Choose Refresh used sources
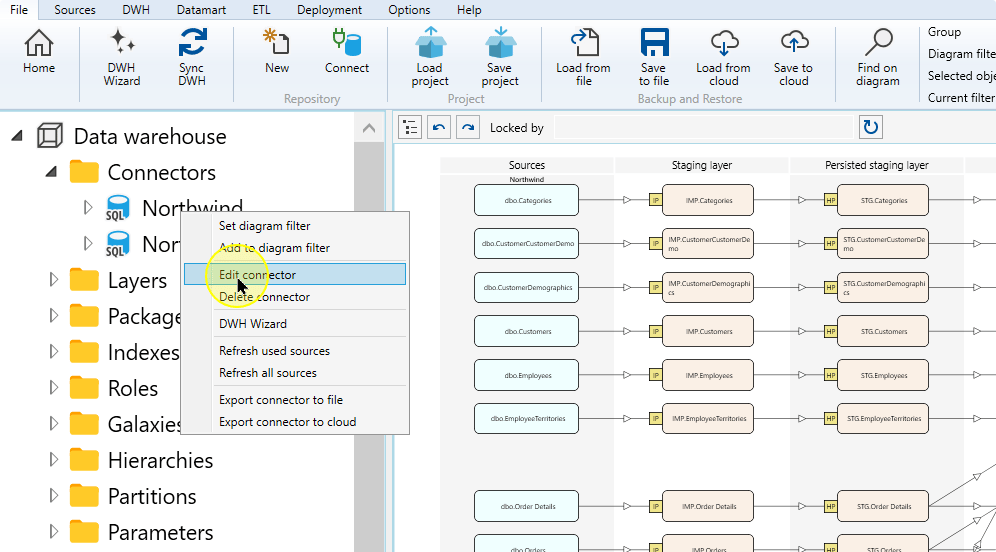Screen dimensions: 996x552 295,351
